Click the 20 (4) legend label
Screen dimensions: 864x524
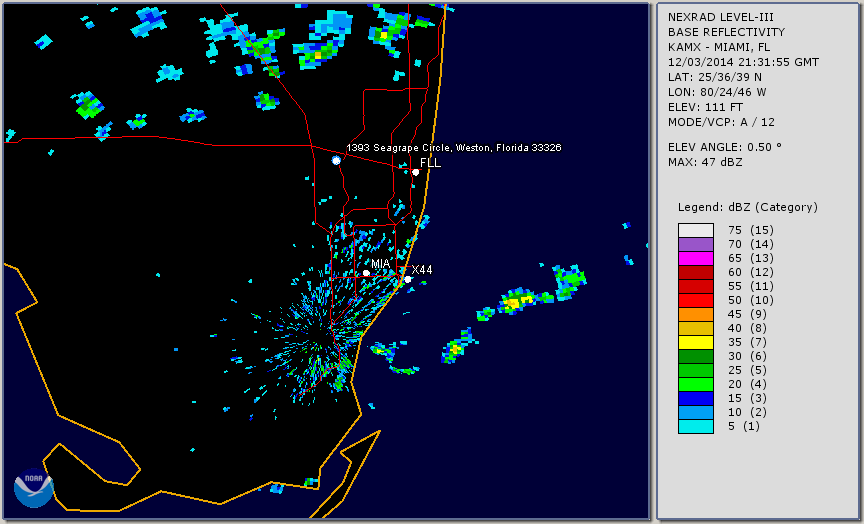(747, 385)
